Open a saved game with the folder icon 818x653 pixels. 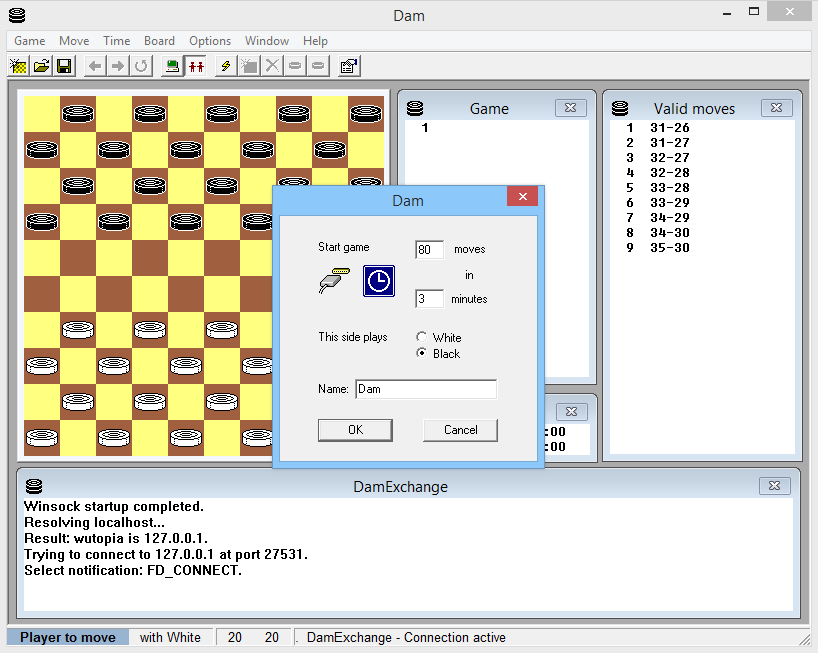(42, 66)
